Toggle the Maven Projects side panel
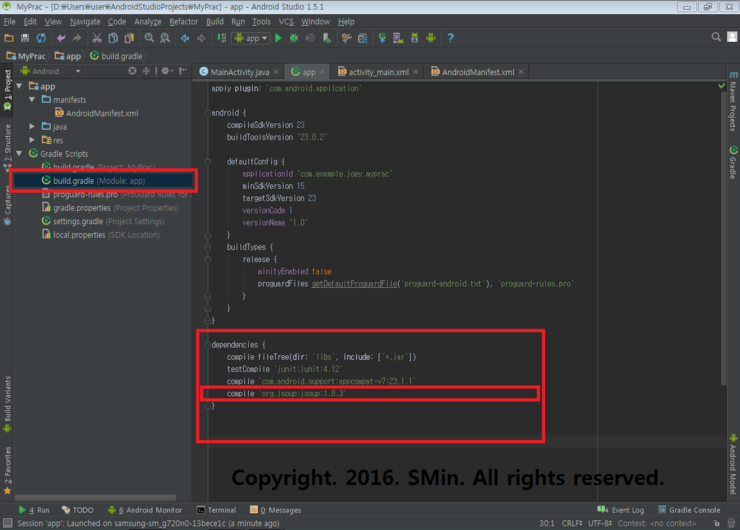The height and width of the screenshot is (530, 740). (x=733, y=101)
